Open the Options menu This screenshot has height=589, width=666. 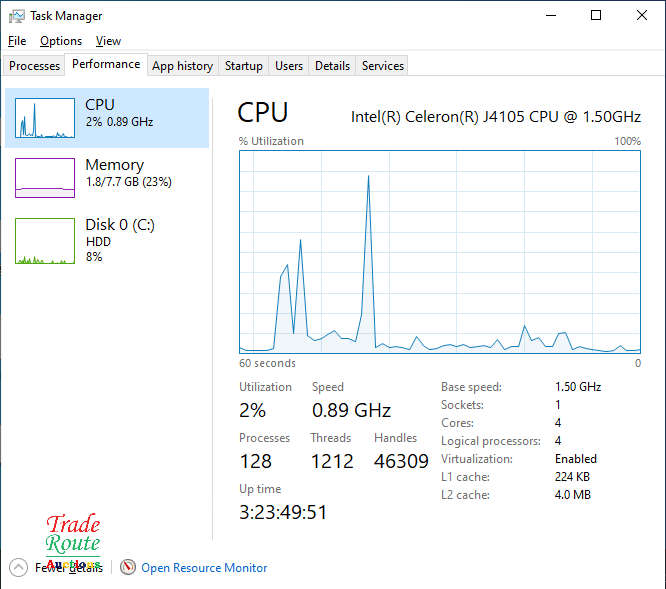click(61, 41)
